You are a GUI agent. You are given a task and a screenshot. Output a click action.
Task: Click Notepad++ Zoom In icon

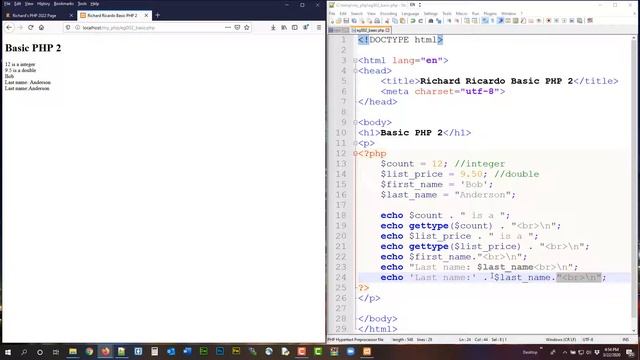point(449,20)
